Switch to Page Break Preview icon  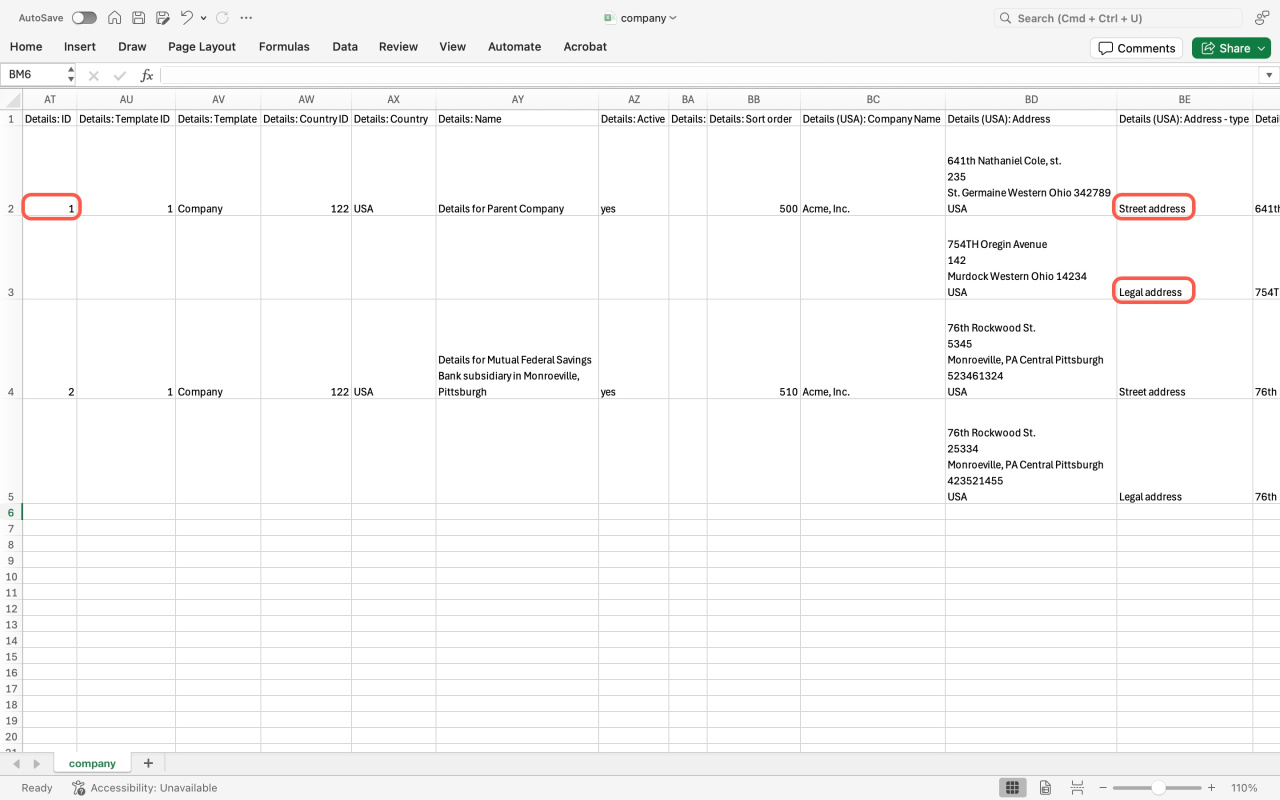pos(1075,788)
